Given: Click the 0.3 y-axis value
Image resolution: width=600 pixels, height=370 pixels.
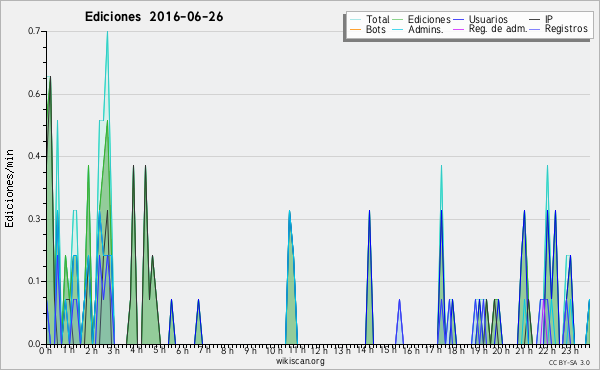Looking at the screenshot, I should pyautogui.click(x=34, y=219).
